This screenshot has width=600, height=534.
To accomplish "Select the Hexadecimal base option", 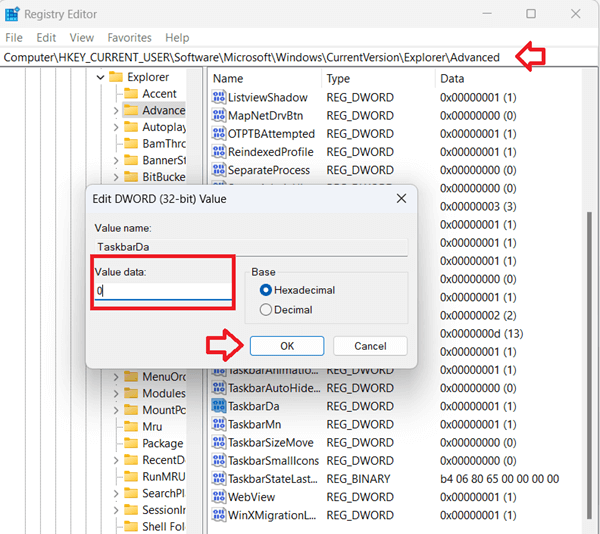I will (266, 290).
